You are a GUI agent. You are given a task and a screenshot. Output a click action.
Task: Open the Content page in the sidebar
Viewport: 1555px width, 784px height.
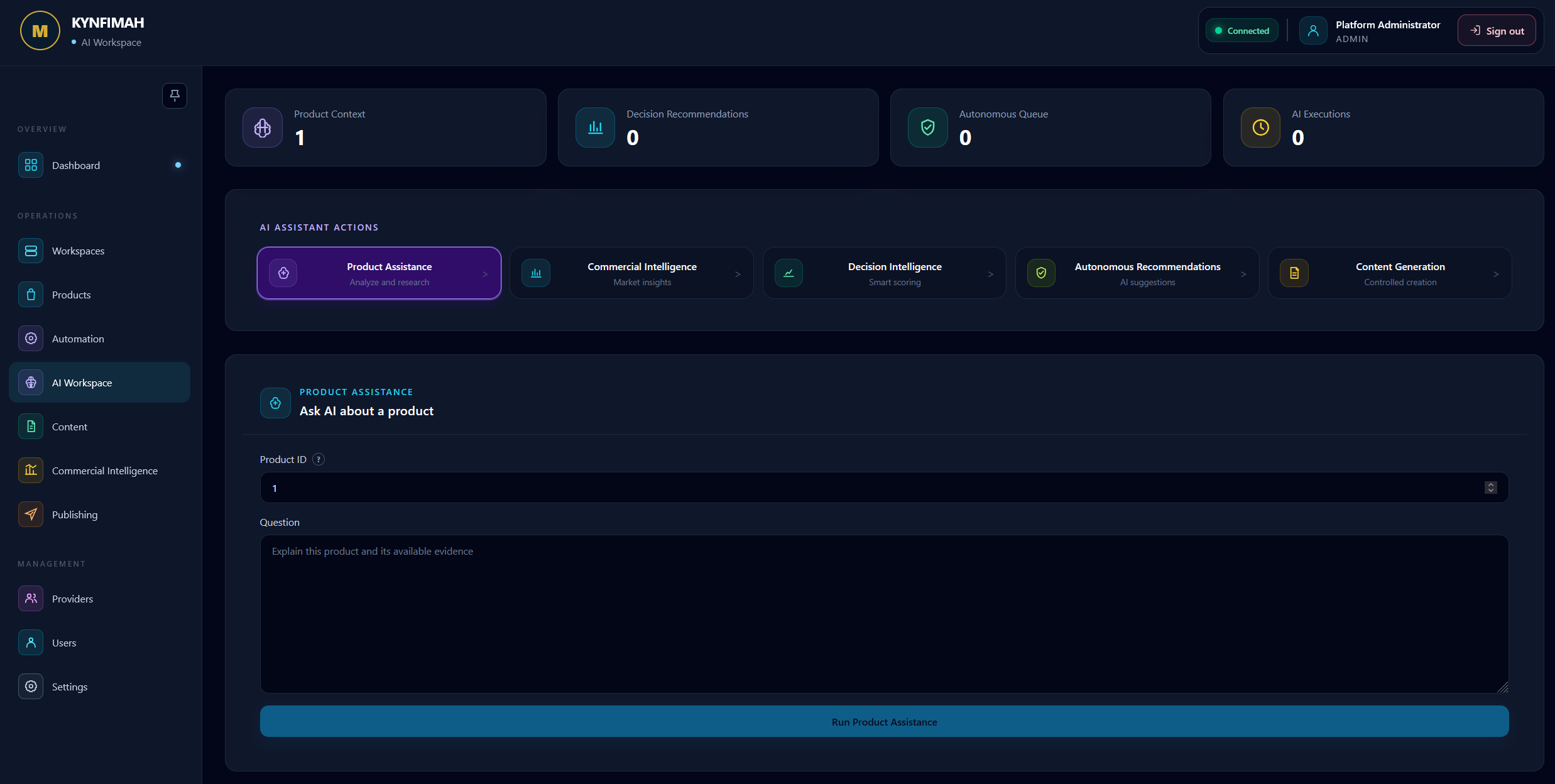[100, 427]
